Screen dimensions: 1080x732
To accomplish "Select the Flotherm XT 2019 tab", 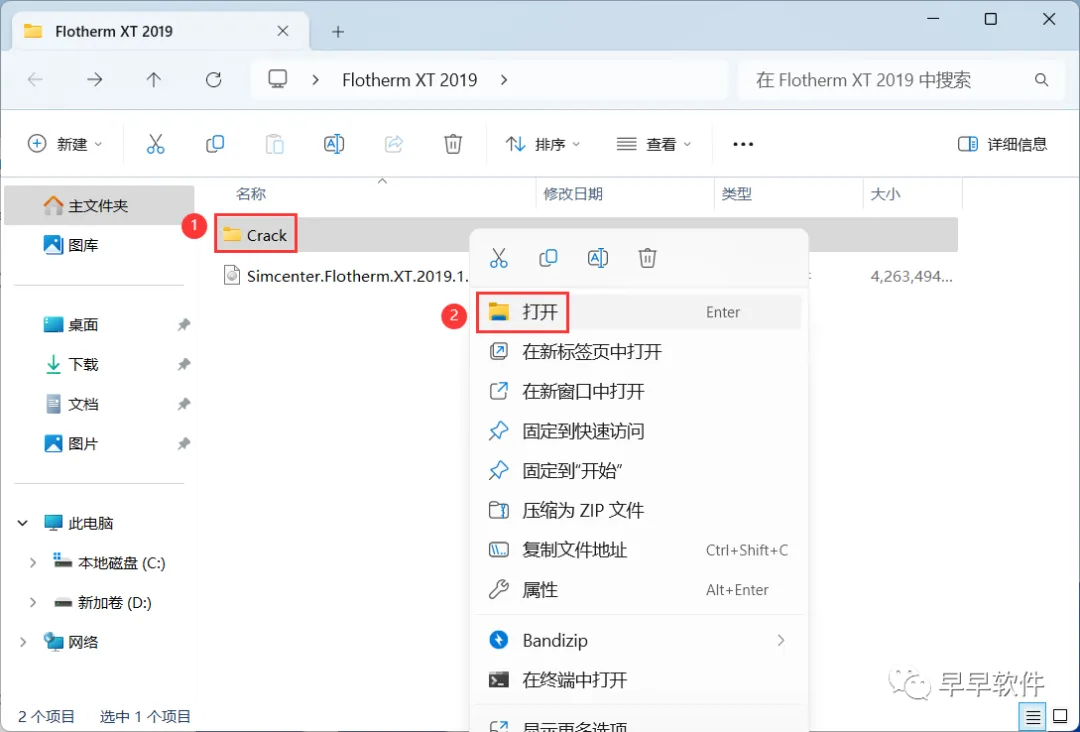I will 160,31.
